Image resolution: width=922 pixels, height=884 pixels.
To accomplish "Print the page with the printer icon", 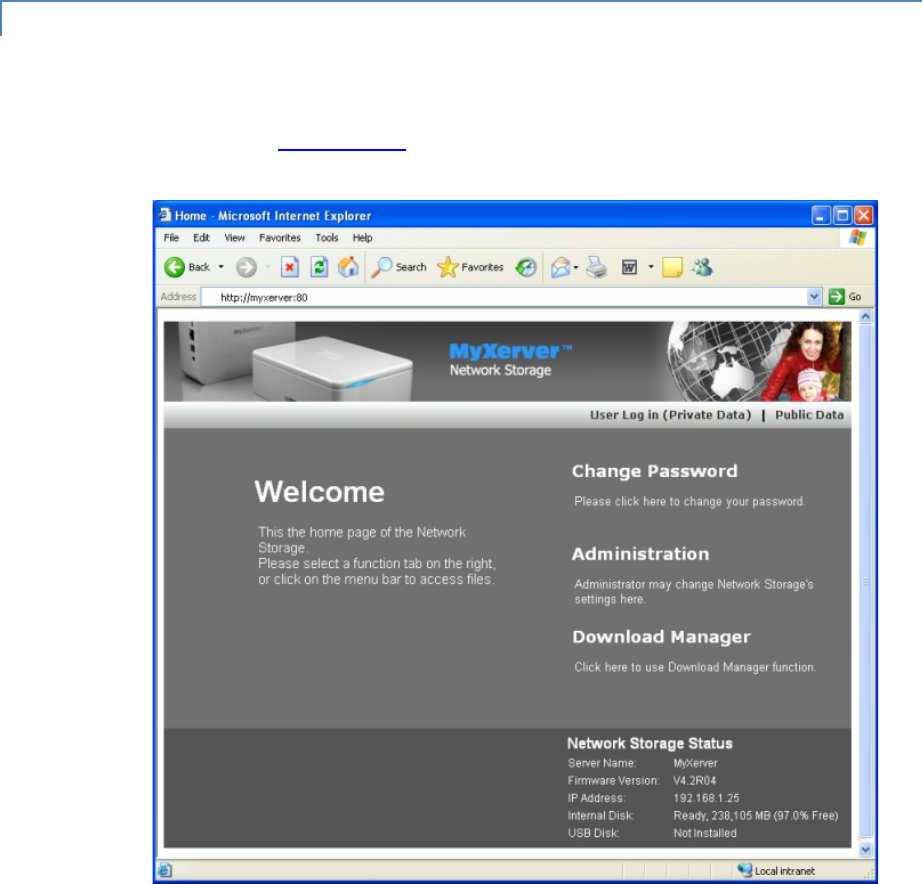I will click(x=596, y=268).
